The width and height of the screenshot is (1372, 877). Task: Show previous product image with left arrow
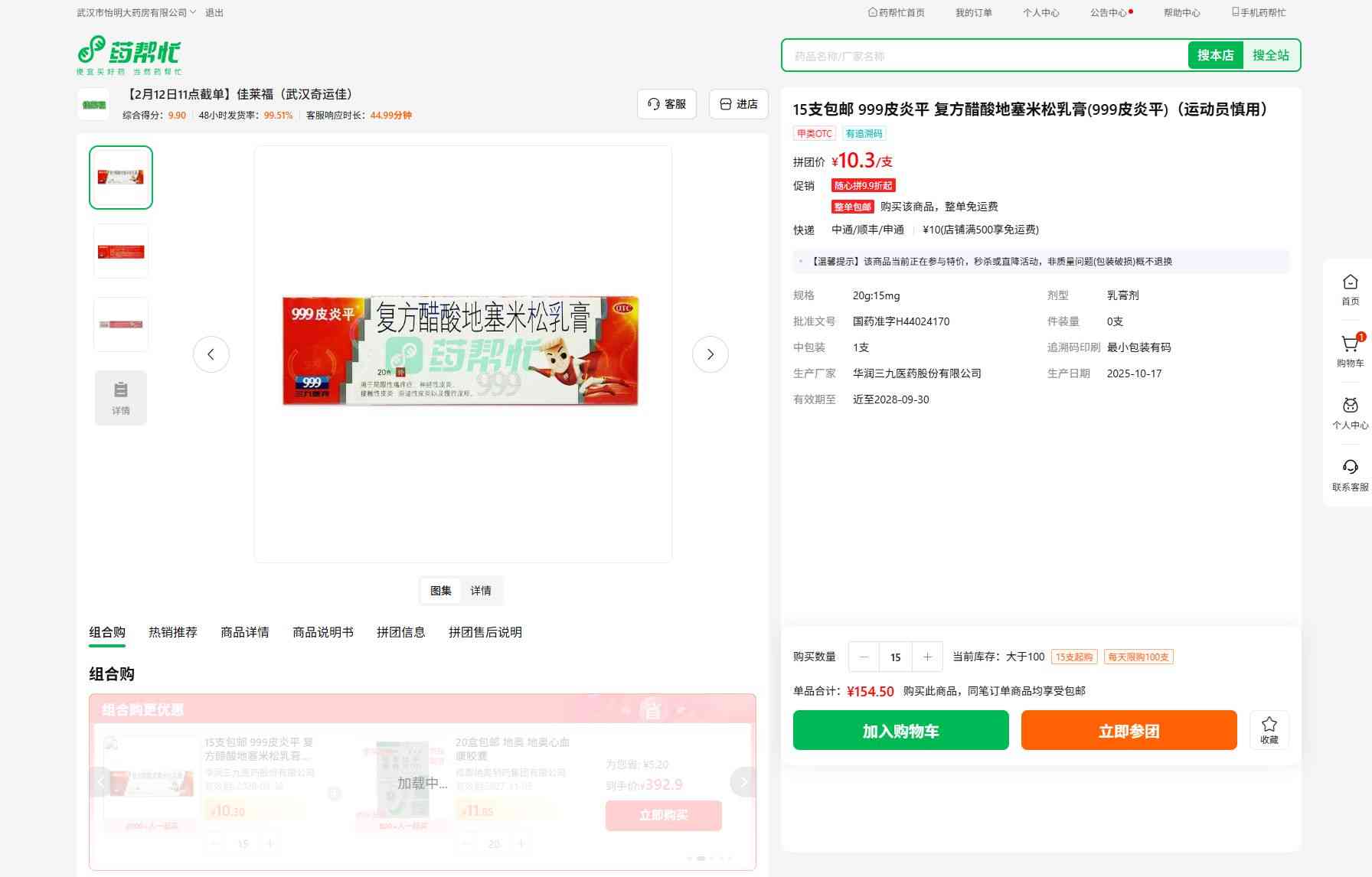click(211, 354)
